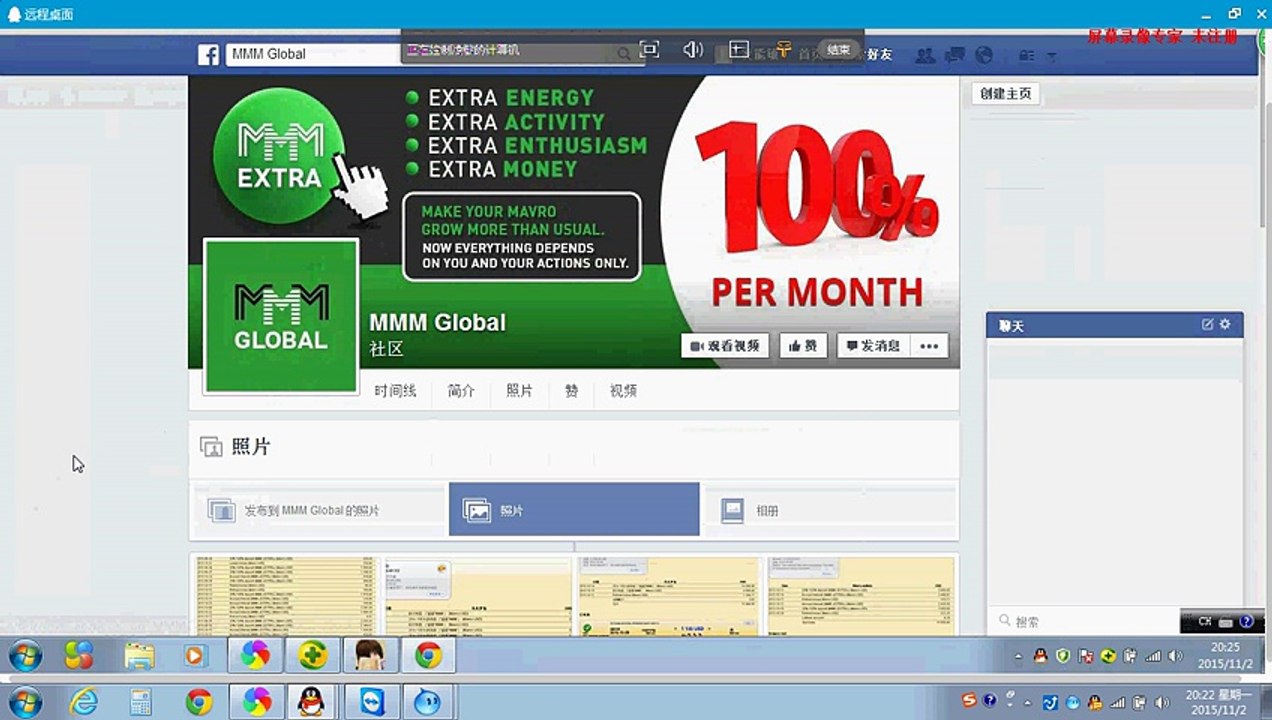
Task: Select the 相册 albums sub-tab
Action: point(830,510)
